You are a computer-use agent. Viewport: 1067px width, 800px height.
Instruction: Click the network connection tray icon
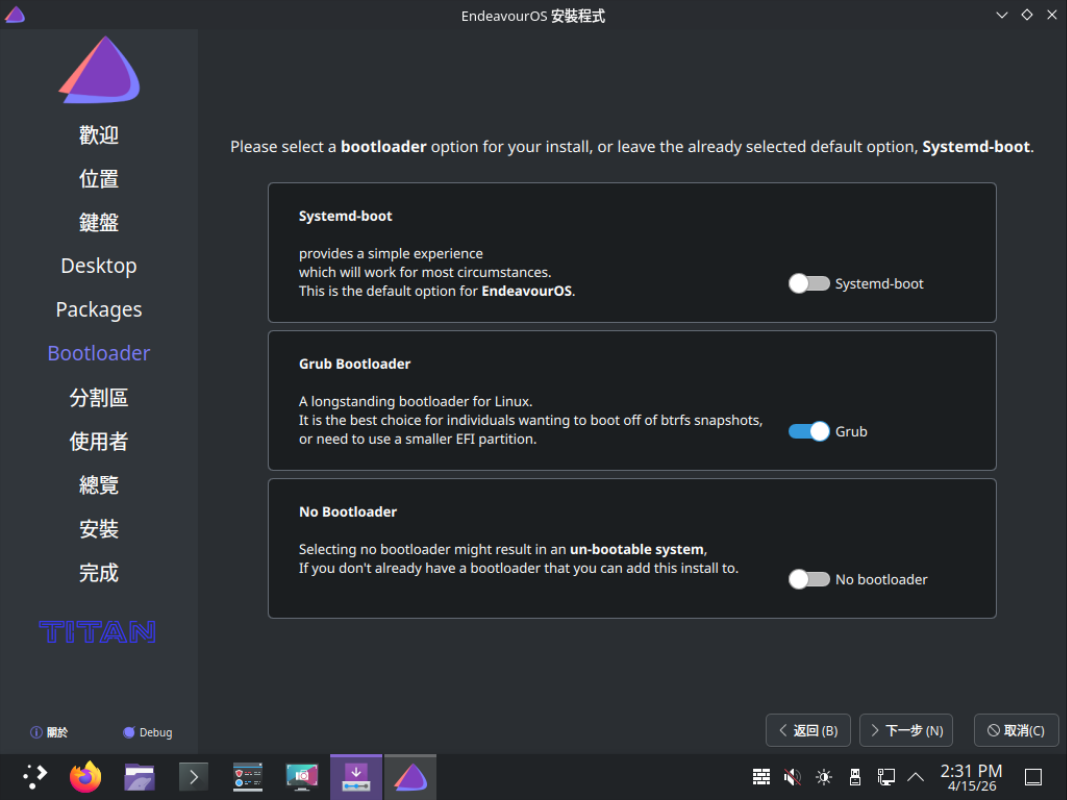pyautogui.click(x=885, y=777)
